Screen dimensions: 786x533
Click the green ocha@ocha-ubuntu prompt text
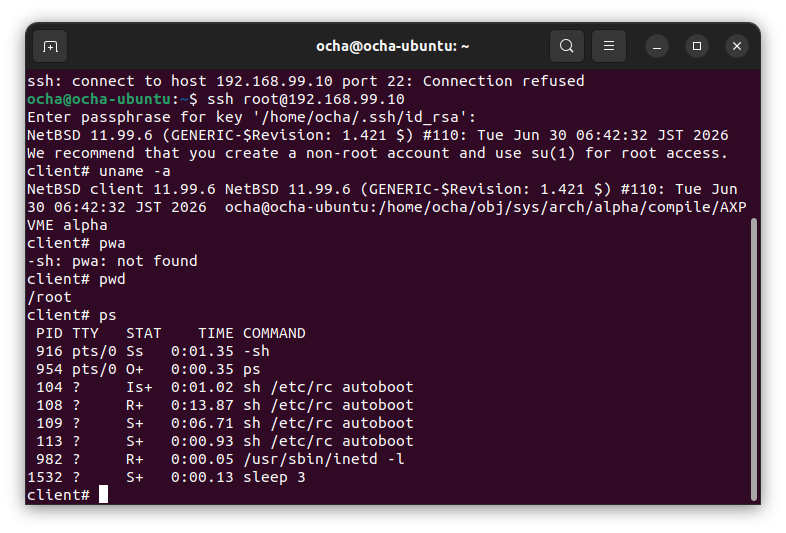click(x=99, y=99)
